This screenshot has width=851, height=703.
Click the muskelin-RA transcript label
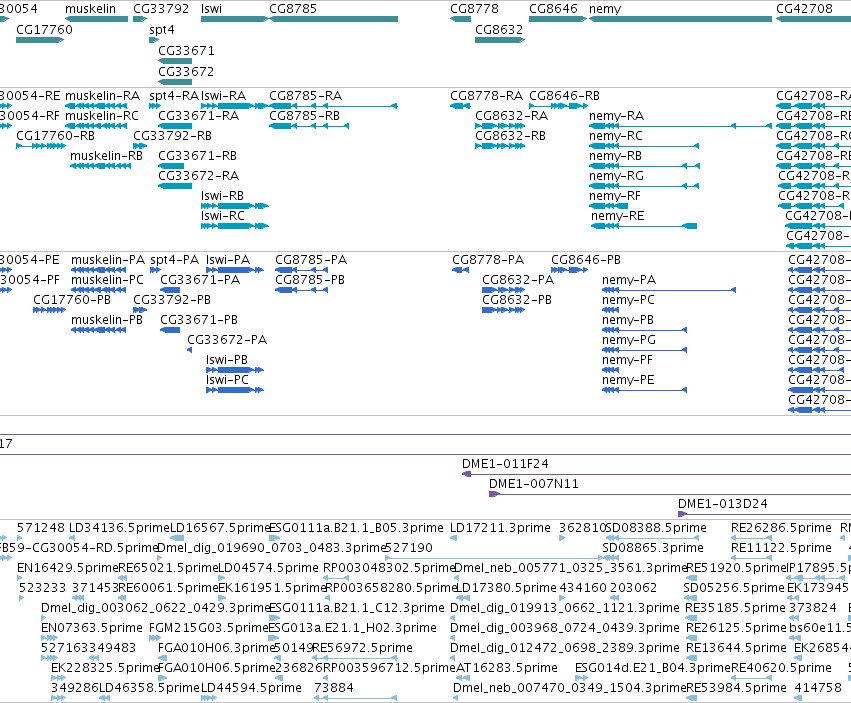point(103,96)
